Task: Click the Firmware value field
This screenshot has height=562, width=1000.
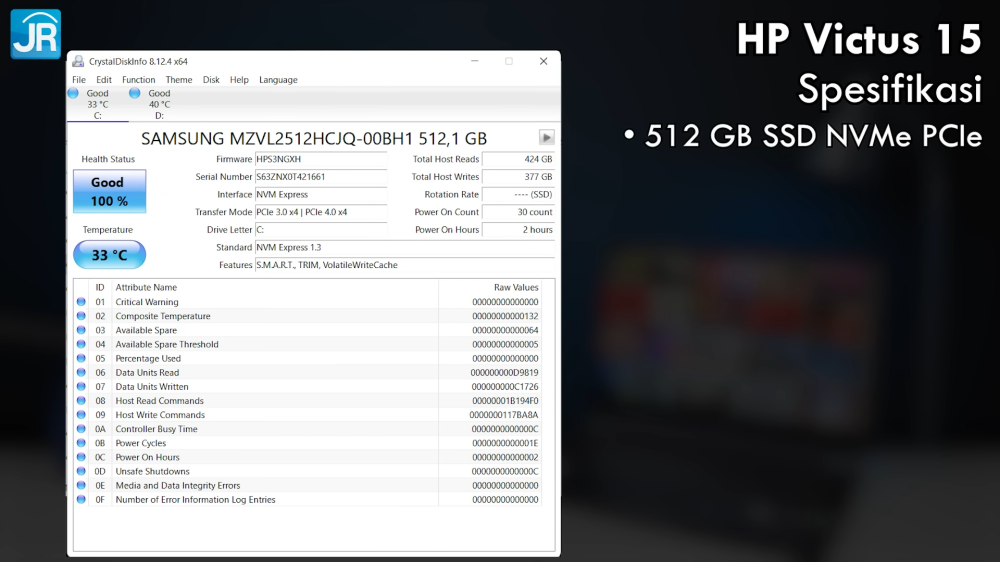Action: point(320,159)
